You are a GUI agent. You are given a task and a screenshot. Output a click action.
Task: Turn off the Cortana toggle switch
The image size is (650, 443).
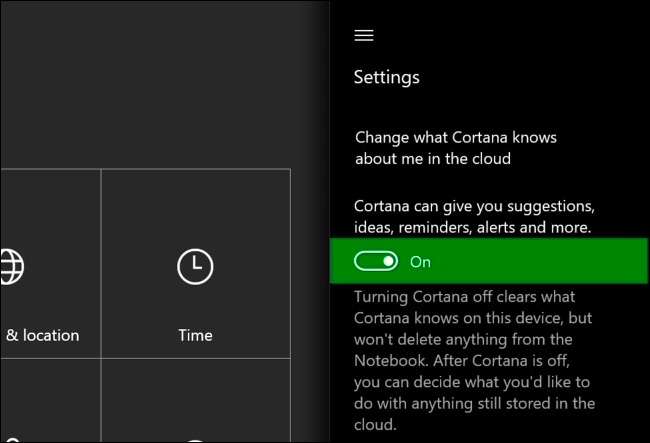tap(375, 262)
